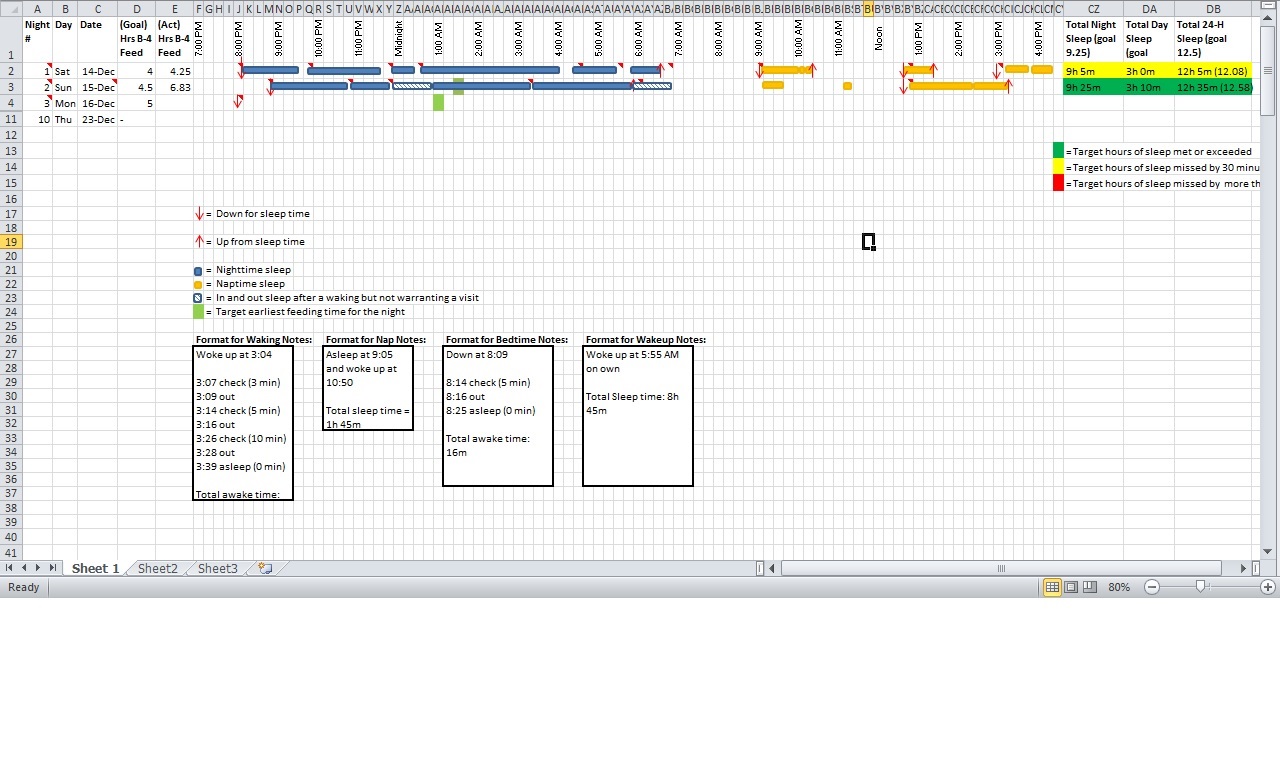Click the horizontal scrollbar thumb
Image resolution: width=1280 pixels, height=760 pixels.
click(x=1000, y=568)
